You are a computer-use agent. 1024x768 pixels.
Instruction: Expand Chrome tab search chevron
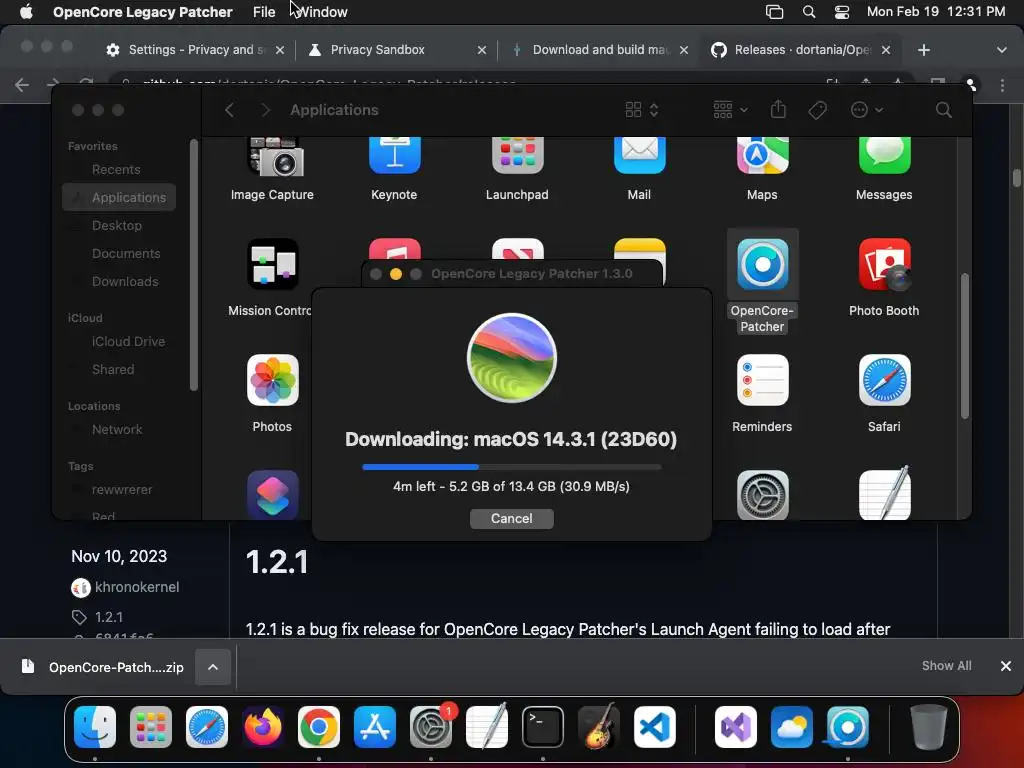click(1001, 50)
